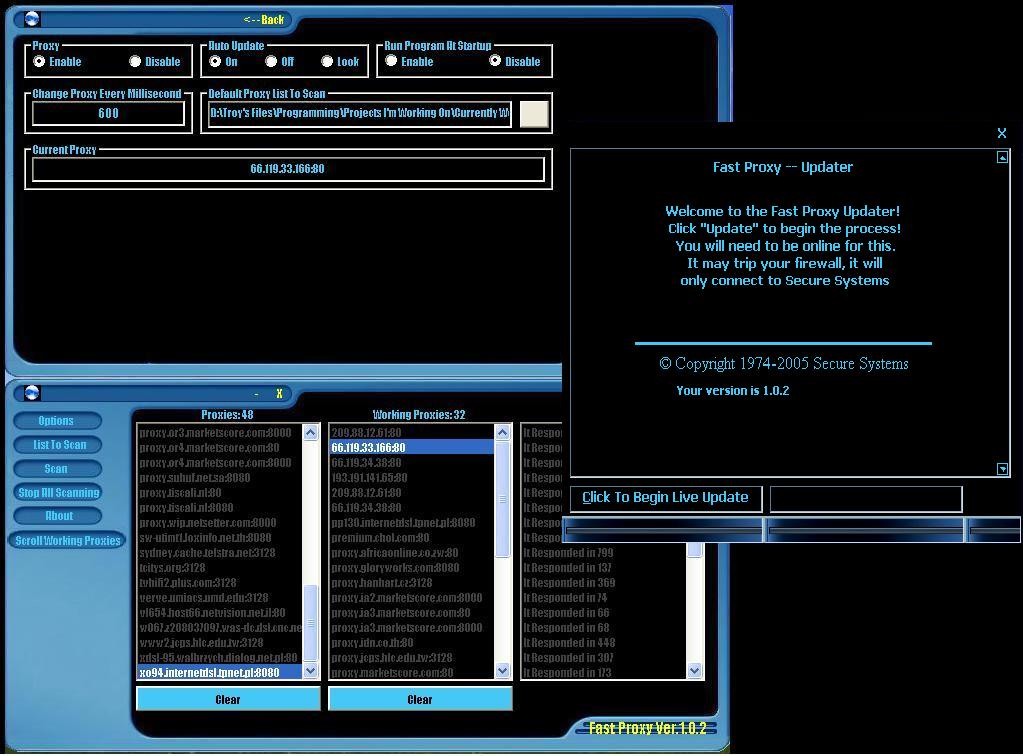Open the About section
Image resolution: width=1023 pixels, height=756 pixels.
(x=59, y=516)
